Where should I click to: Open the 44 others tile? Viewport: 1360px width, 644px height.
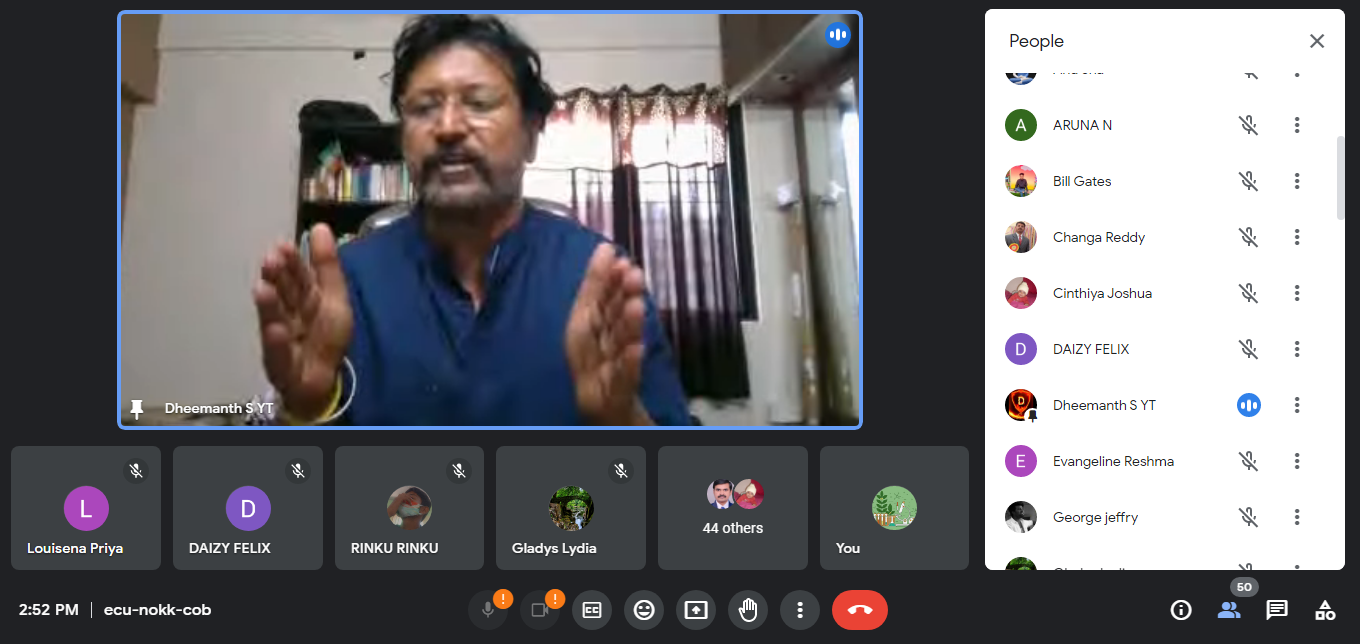[x=733, y=508]
